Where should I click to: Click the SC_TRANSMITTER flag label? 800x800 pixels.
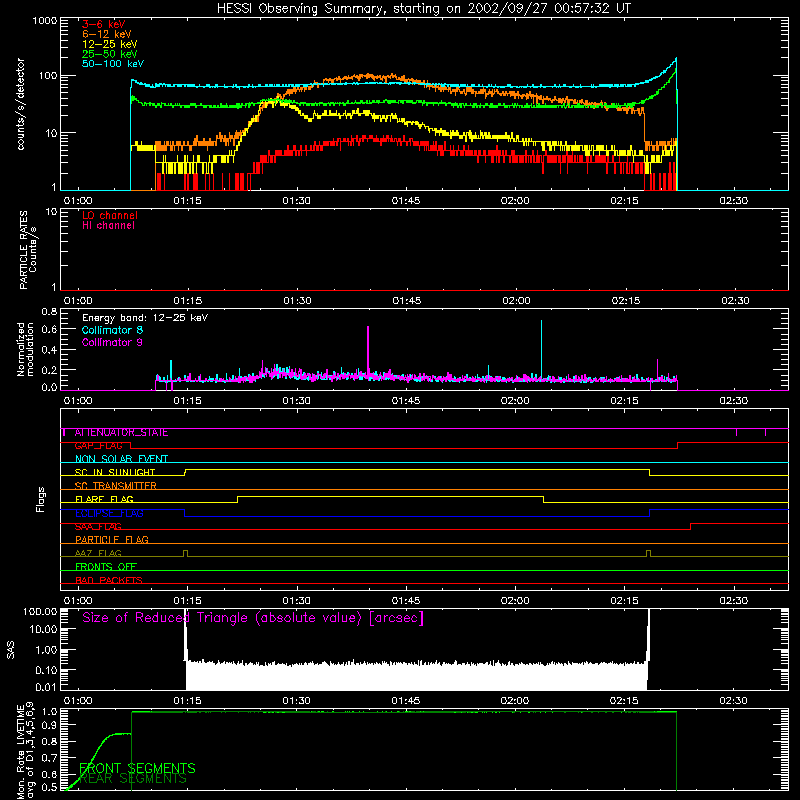tap(115, 486)
